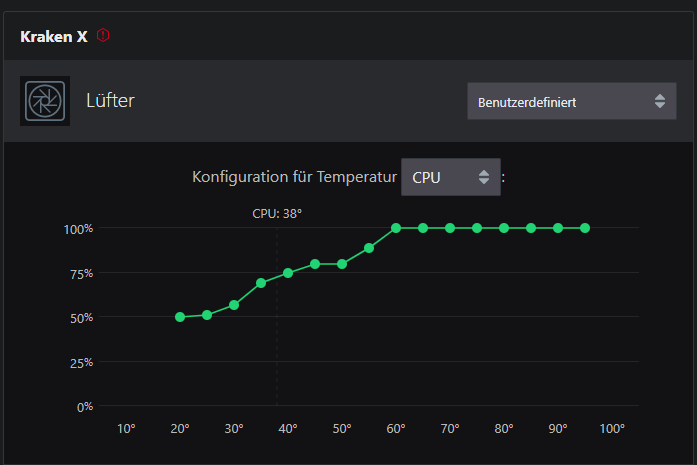Select the fan curve point at 95°
The width and height of the screenshot is (697, 465).
tap(585, 228)
